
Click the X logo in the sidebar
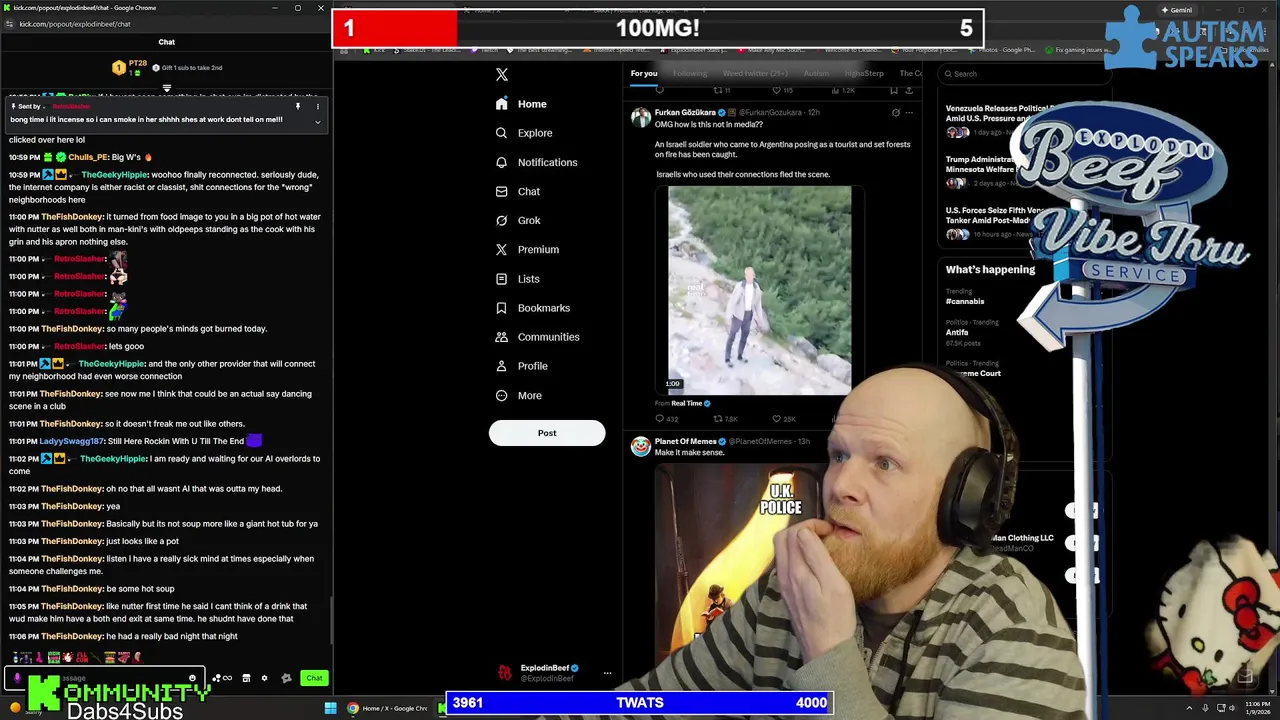[x=502, y=75]
